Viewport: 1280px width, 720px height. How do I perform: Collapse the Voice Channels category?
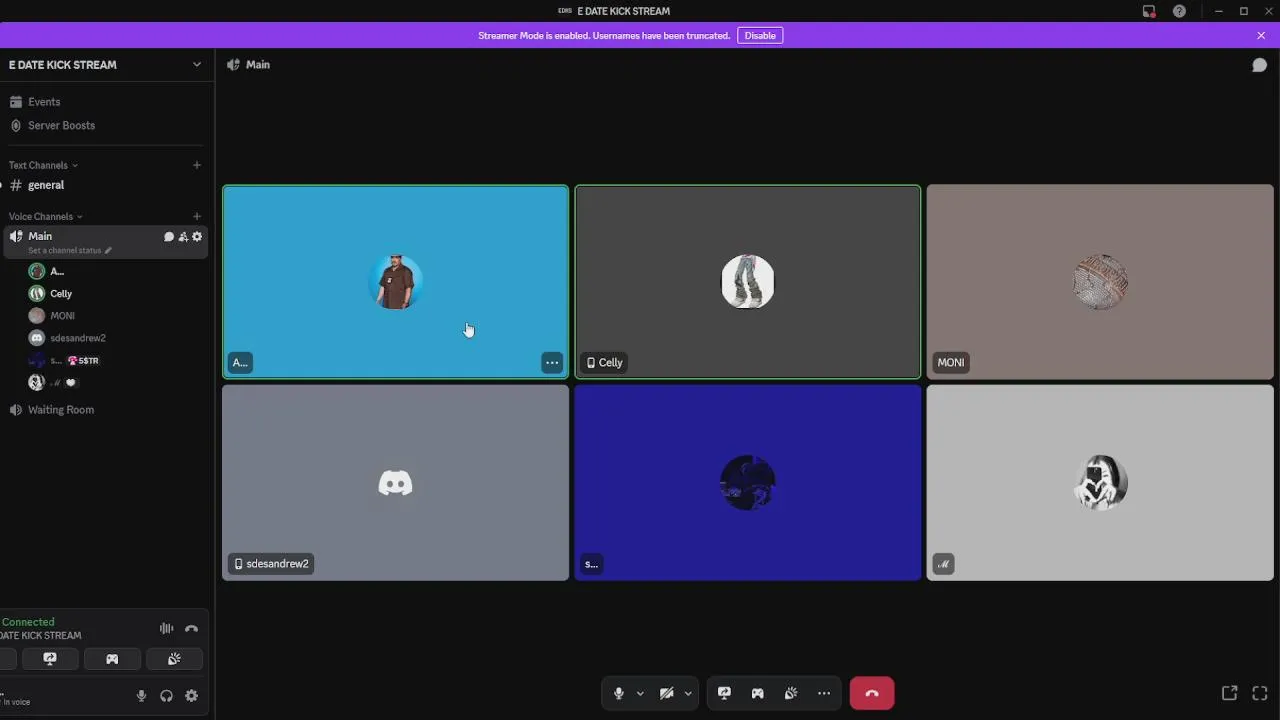click(46, 216)
